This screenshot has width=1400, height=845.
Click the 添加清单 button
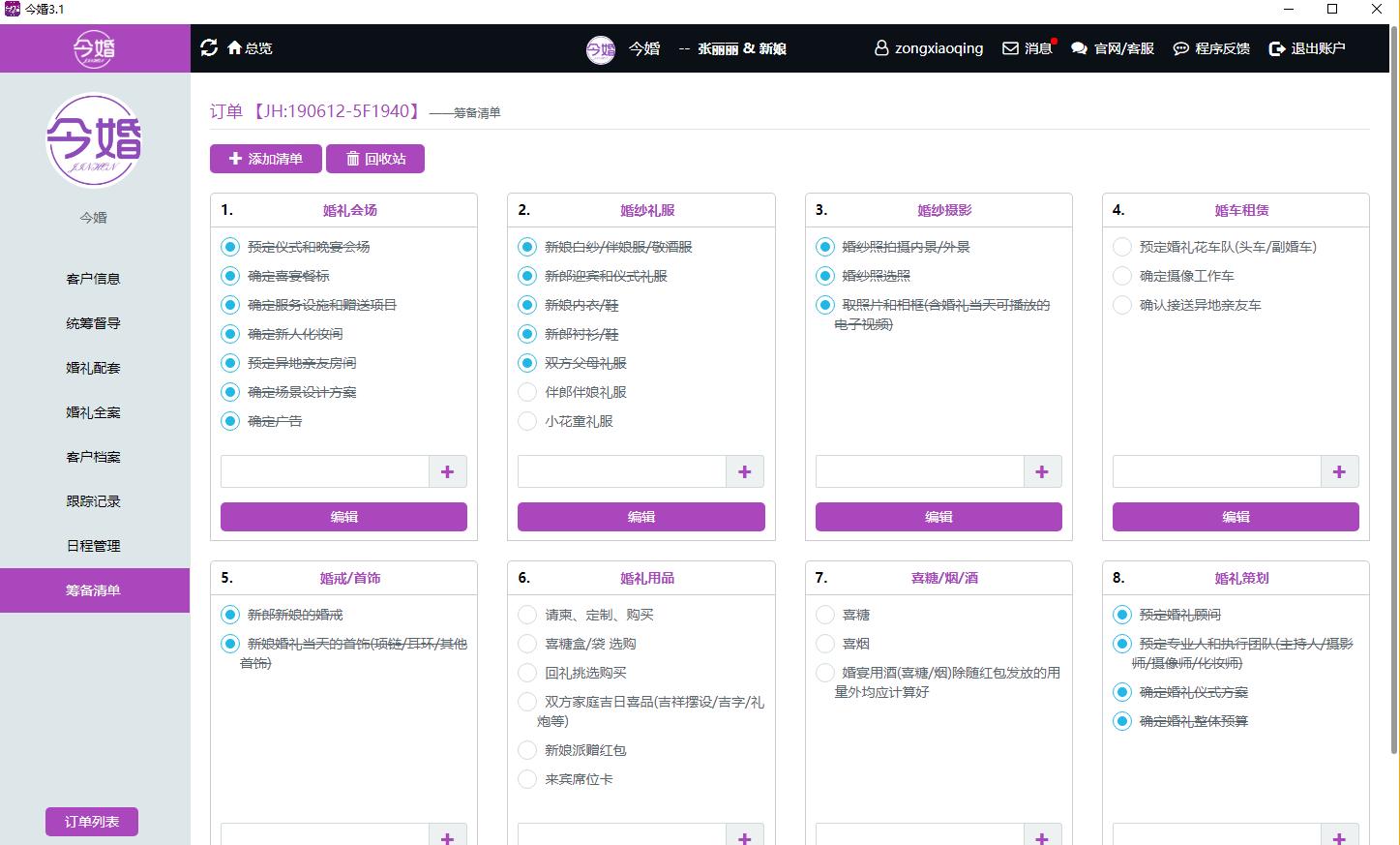[x=265, y=158]
